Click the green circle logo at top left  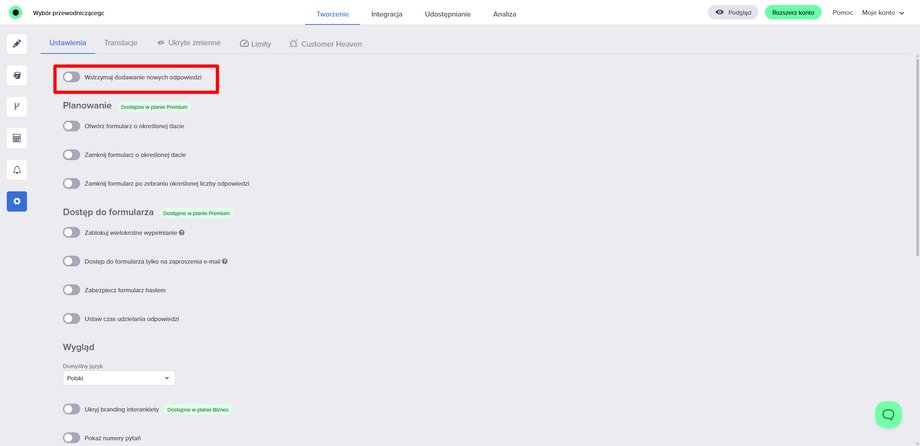16,13
